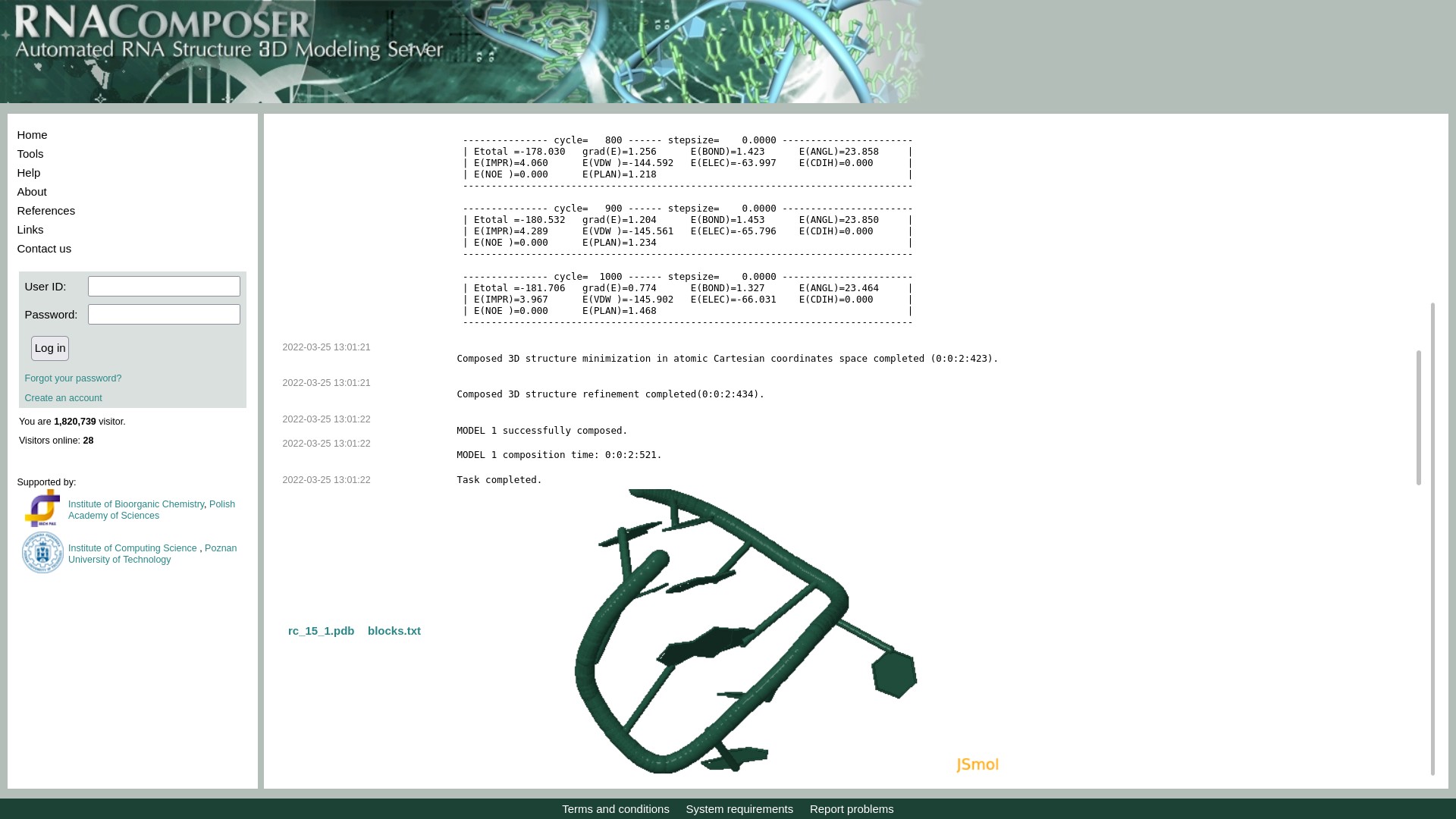The height and width of the screenshot is (819, 1456).
Task: Go to the Help page
Action: (29, 173)
